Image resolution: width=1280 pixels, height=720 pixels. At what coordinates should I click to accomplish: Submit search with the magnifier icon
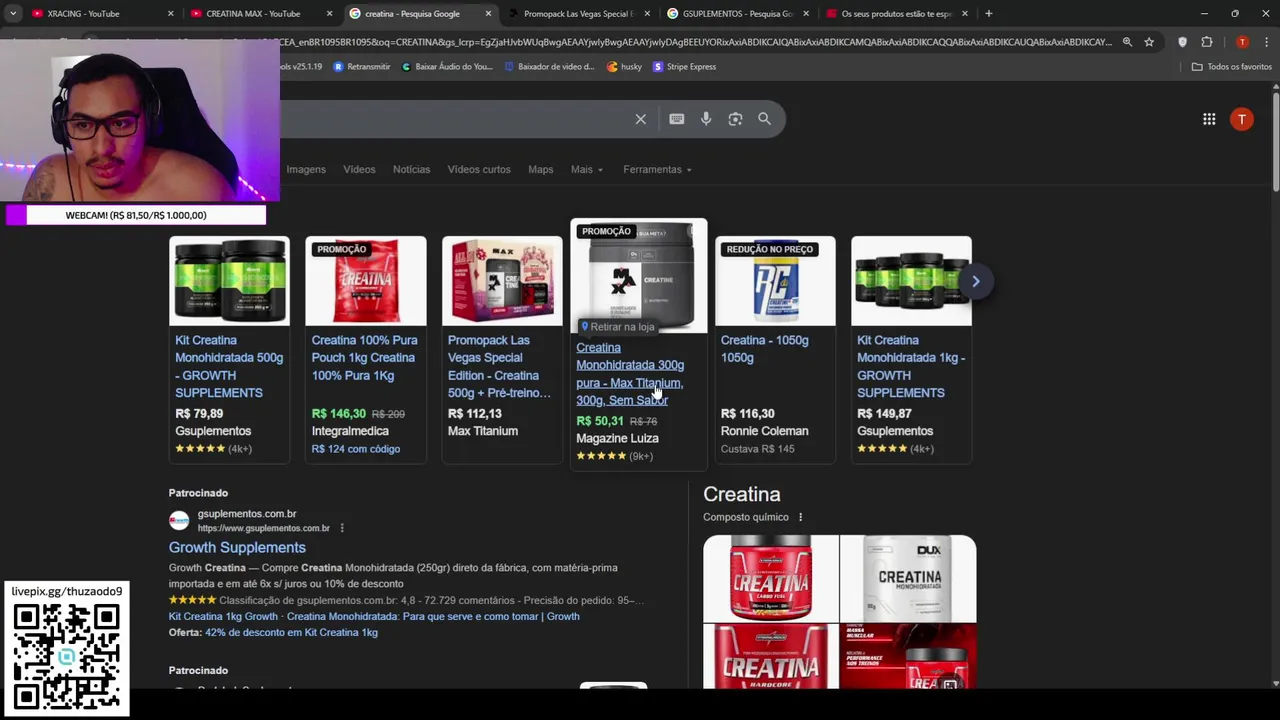pyautogui.click(x=764, y=119)
